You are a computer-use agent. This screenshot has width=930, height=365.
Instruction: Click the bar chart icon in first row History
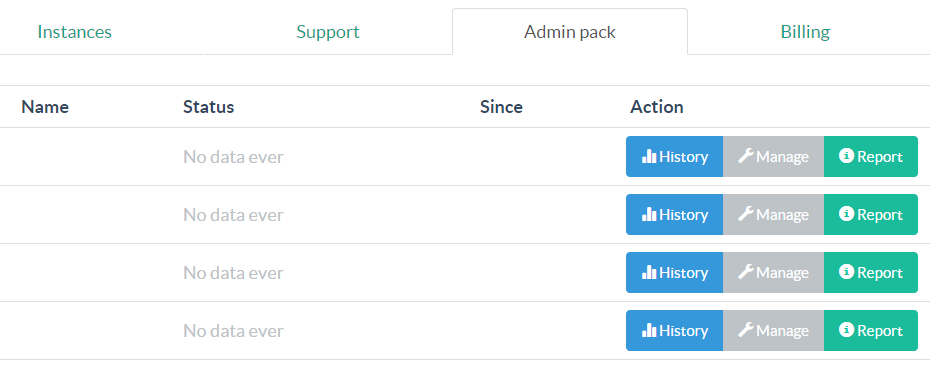[649, 156]
